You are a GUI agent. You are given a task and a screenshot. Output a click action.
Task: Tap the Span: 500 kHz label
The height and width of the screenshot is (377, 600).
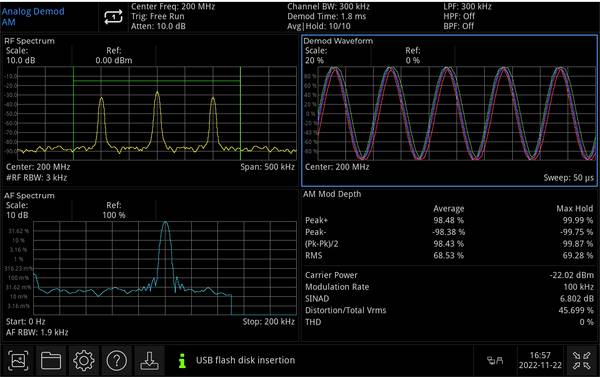point(267,167)
